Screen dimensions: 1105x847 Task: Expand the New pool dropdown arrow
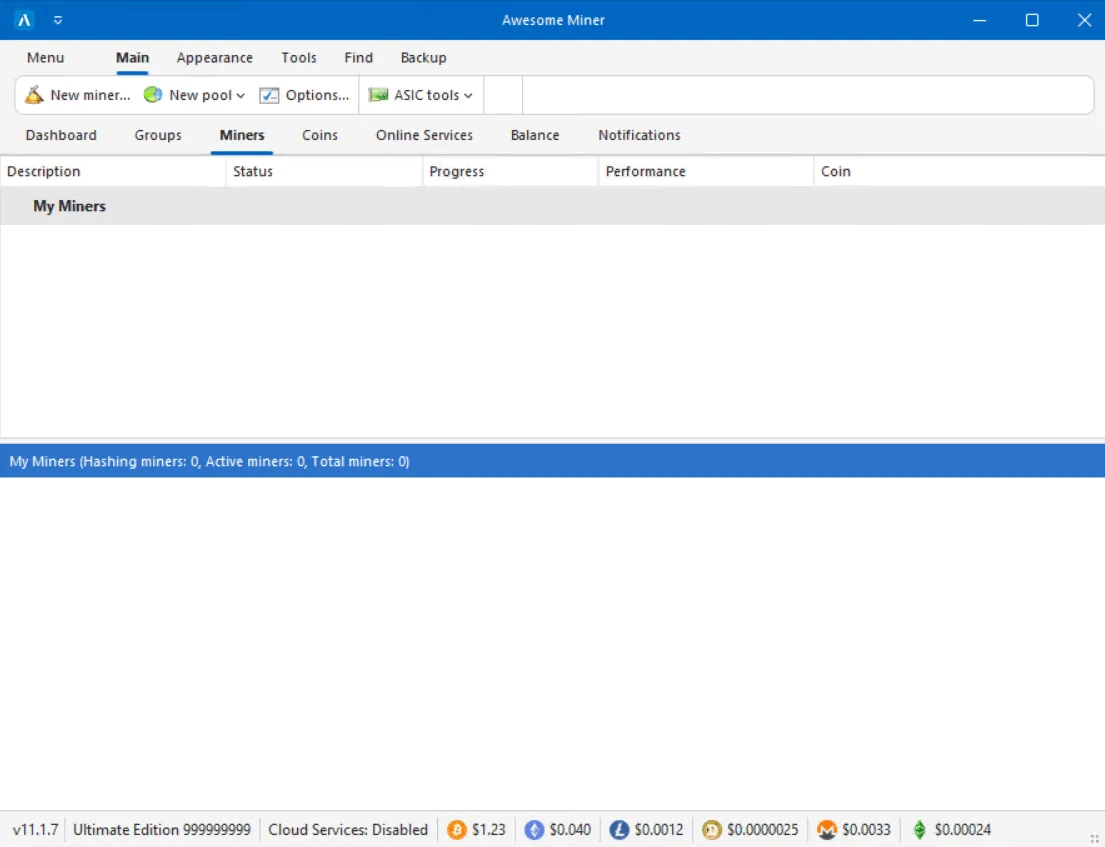[x=241, y=96]
